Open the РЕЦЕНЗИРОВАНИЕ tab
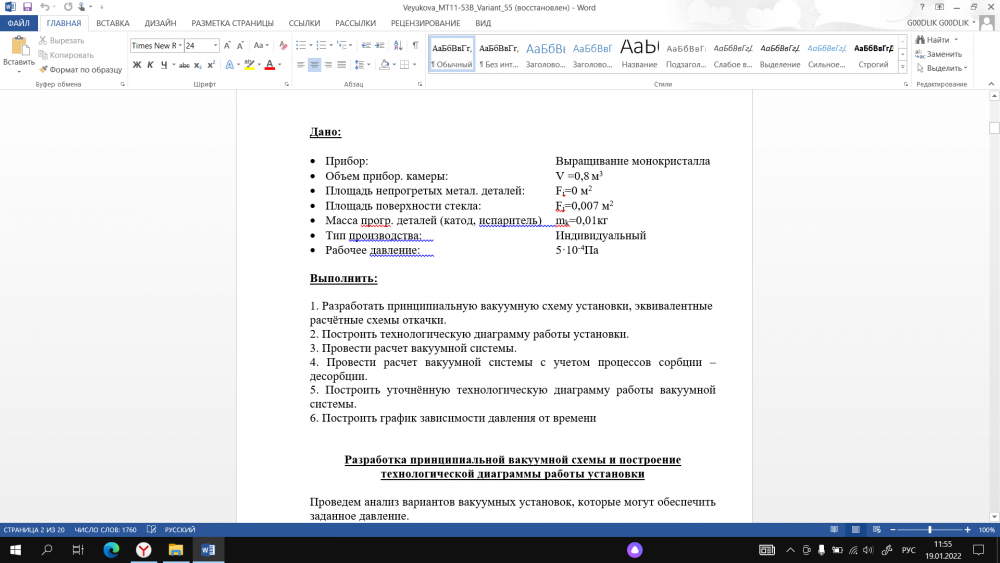 pos(426,23)
